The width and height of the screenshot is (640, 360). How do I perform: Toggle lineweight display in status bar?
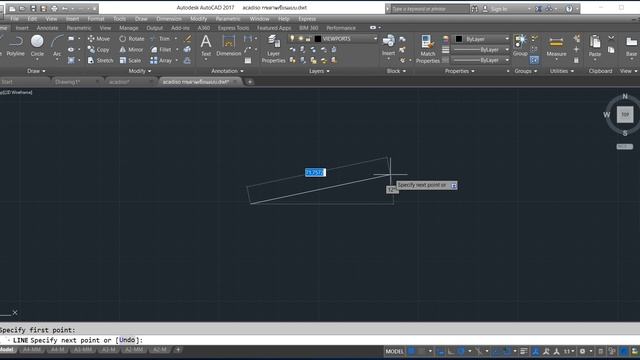pos(524,351)
